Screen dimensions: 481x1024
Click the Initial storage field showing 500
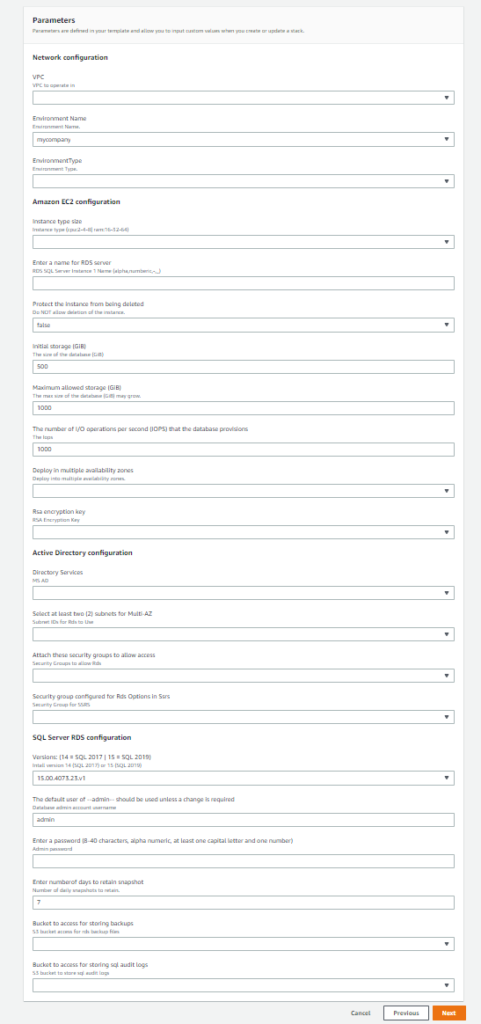point(243,366)
